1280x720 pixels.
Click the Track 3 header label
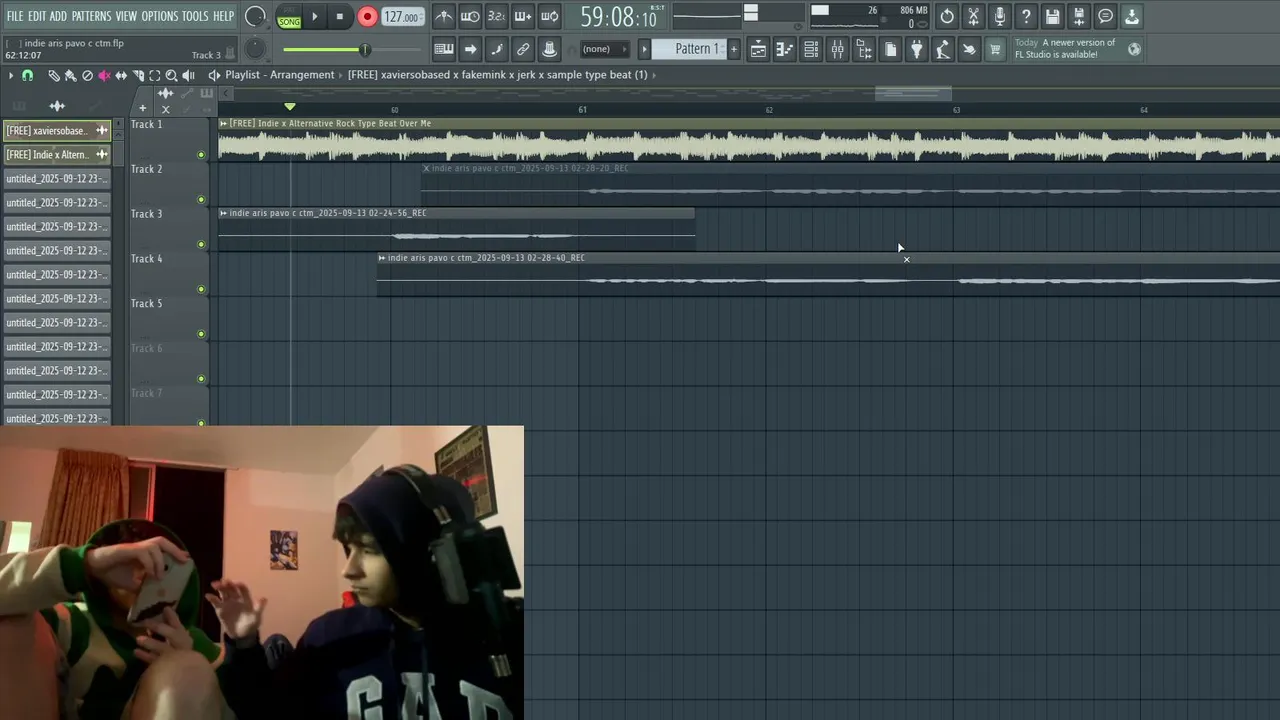(146, 214)
